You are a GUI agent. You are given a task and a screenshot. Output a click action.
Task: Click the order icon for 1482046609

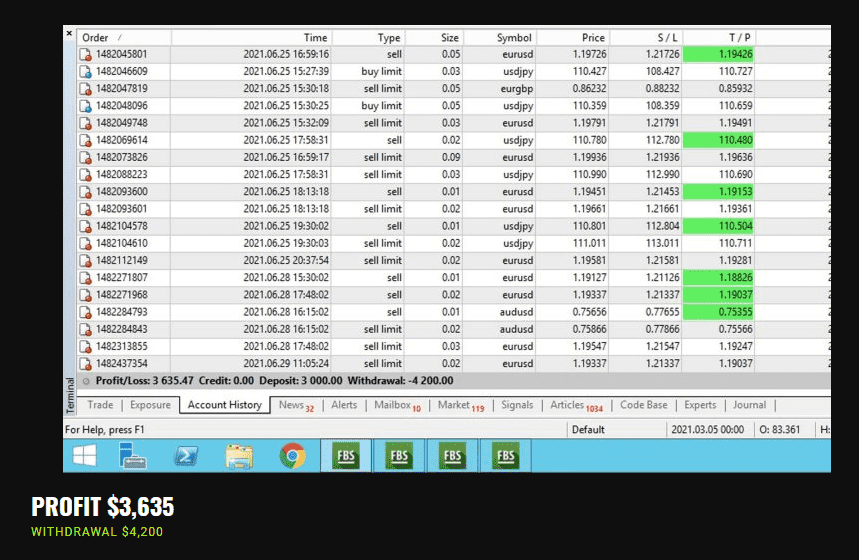point(85,71)
